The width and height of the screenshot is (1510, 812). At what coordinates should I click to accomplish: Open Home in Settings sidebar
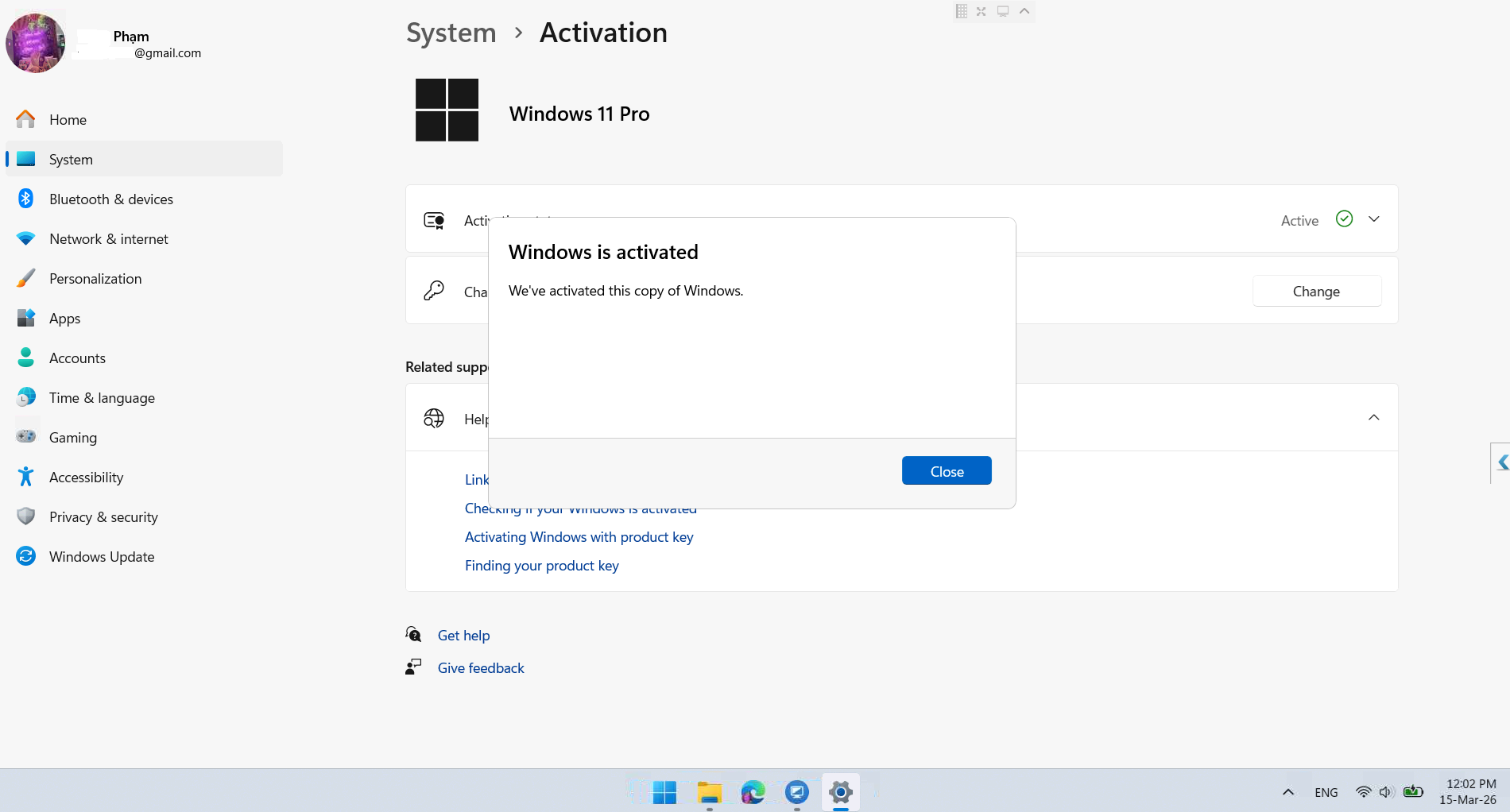(x=144, y=120)
